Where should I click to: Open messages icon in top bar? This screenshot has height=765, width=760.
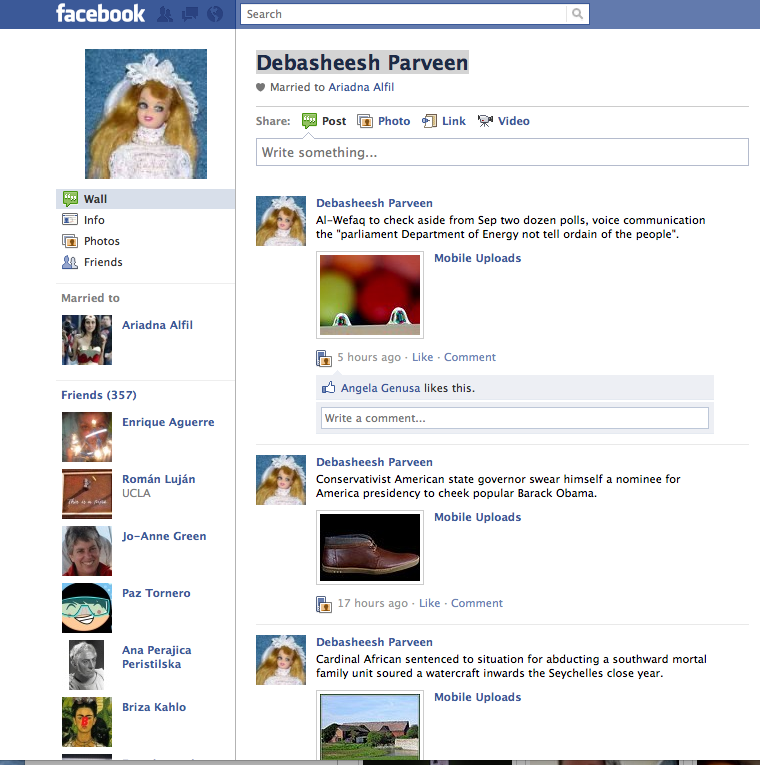pyautogui.click(x=190, y=14)
